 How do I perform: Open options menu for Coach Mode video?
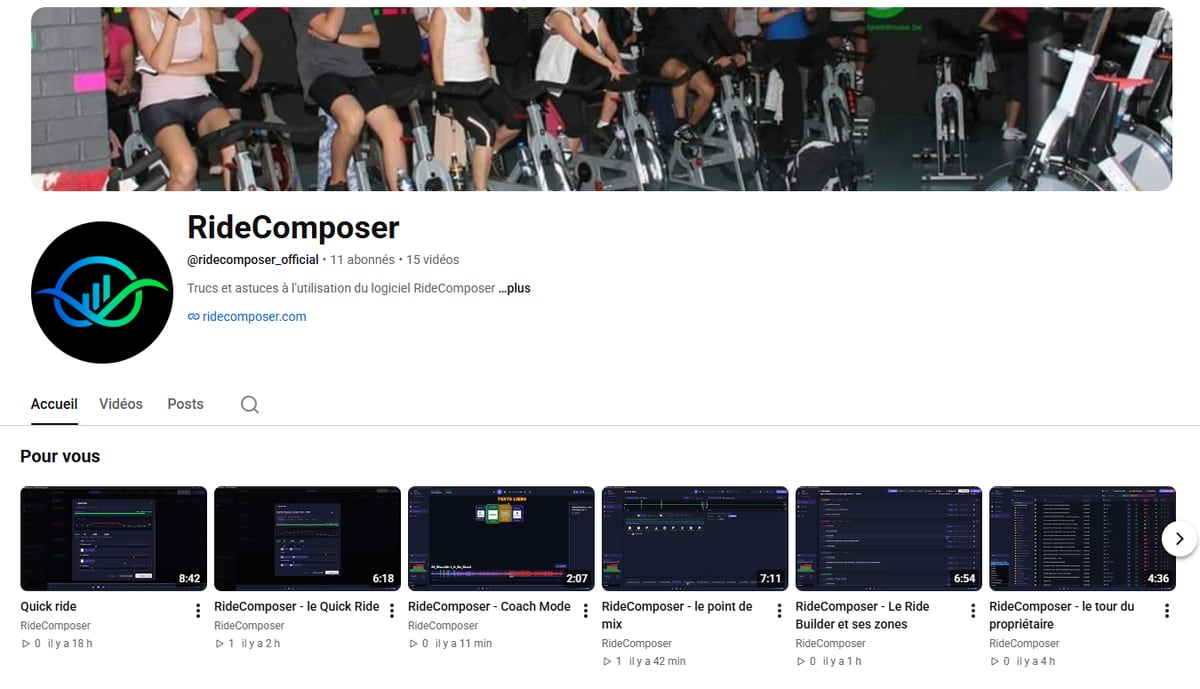[x=586, y=610]
